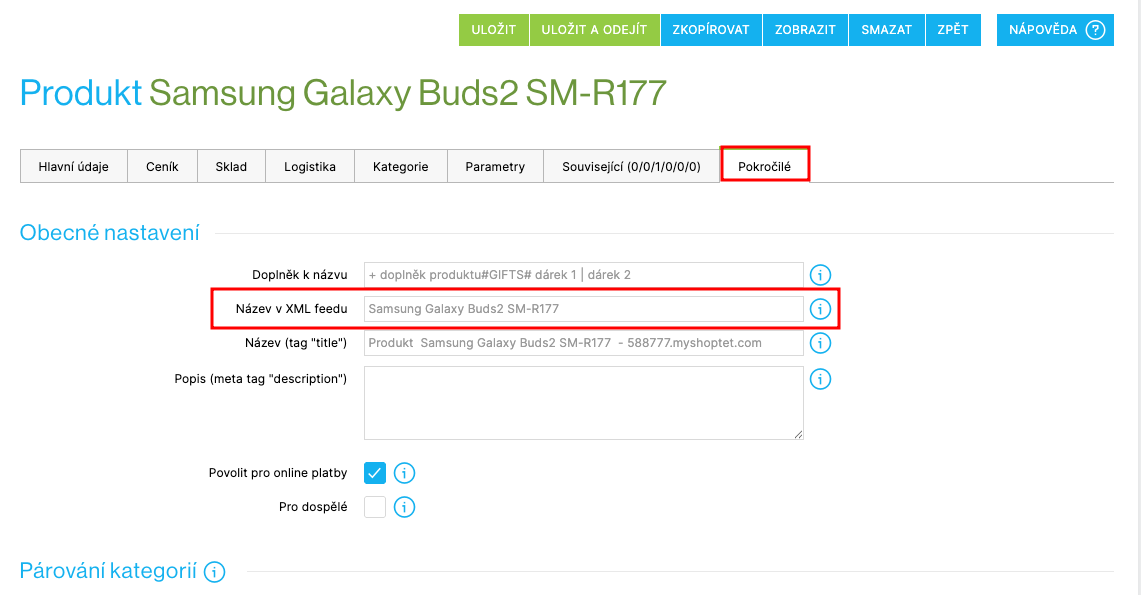Show info for Párování kategorií heading

(x=215, y=572)
